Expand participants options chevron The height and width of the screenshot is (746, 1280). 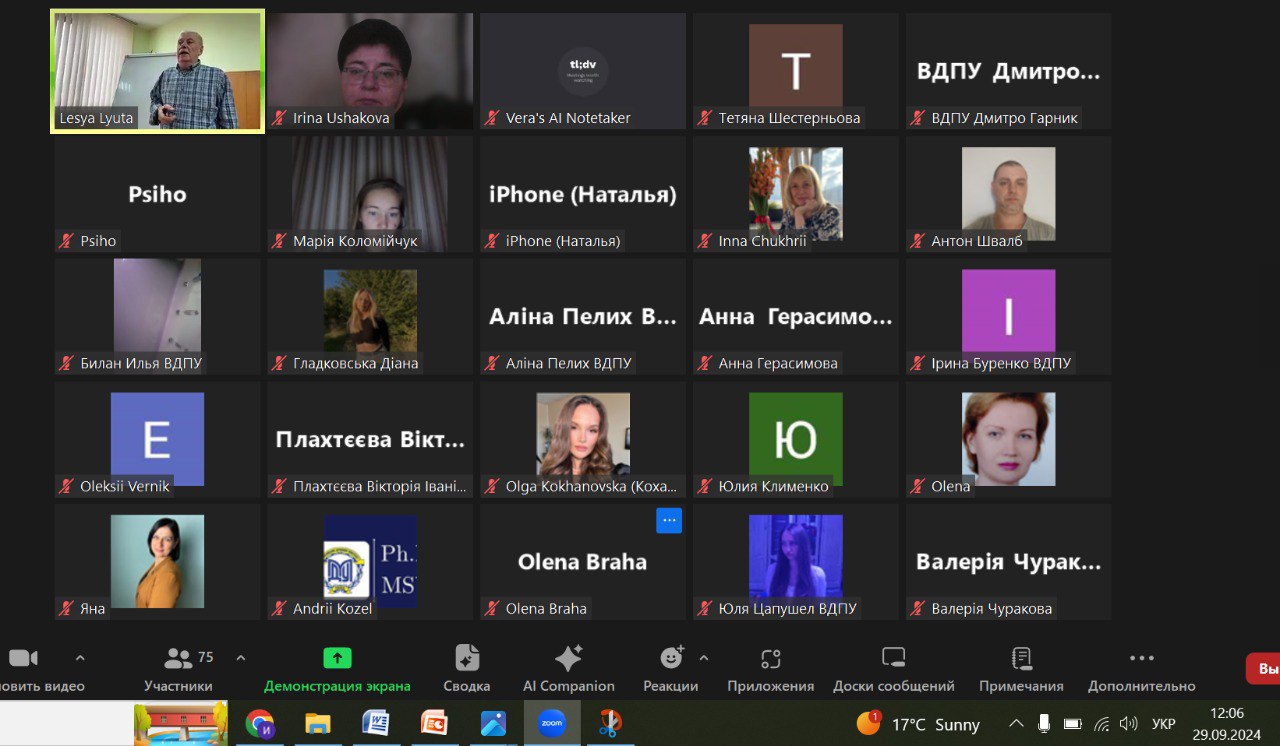(x=240, y=658)
